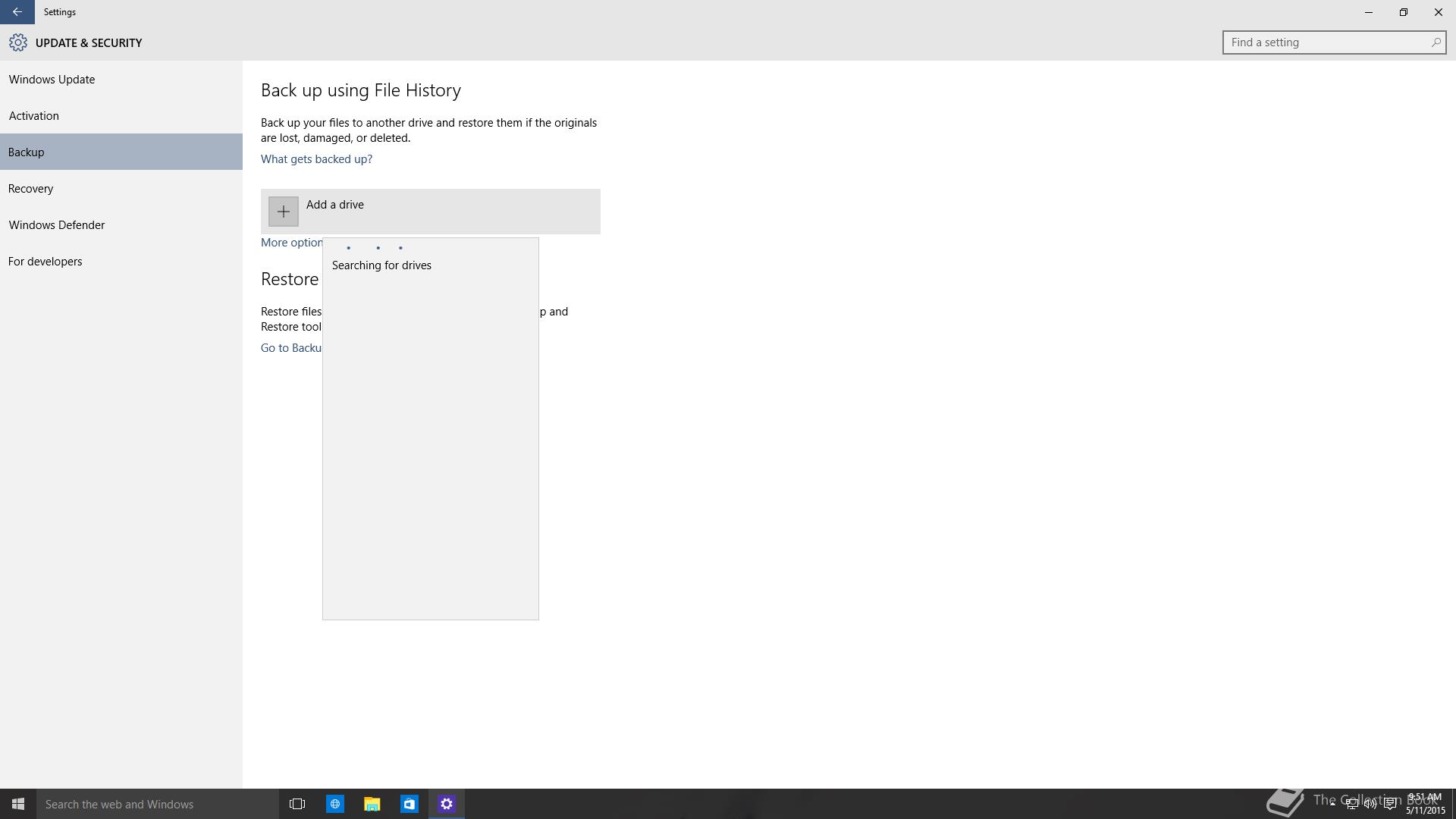Image resolution: width=1456 pixels, height=819 pixels.
Task: Click the Add a drive button
Action: coord(431,211)
